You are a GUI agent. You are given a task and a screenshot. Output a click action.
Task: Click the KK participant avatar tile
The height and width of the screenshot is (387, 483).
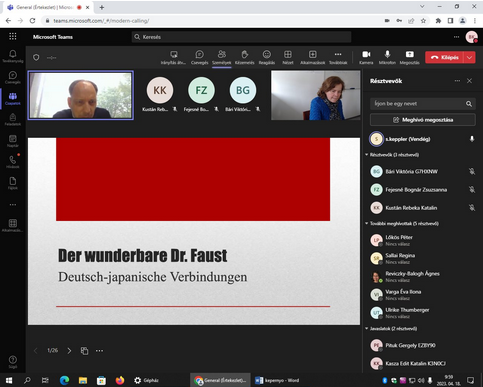160,90
